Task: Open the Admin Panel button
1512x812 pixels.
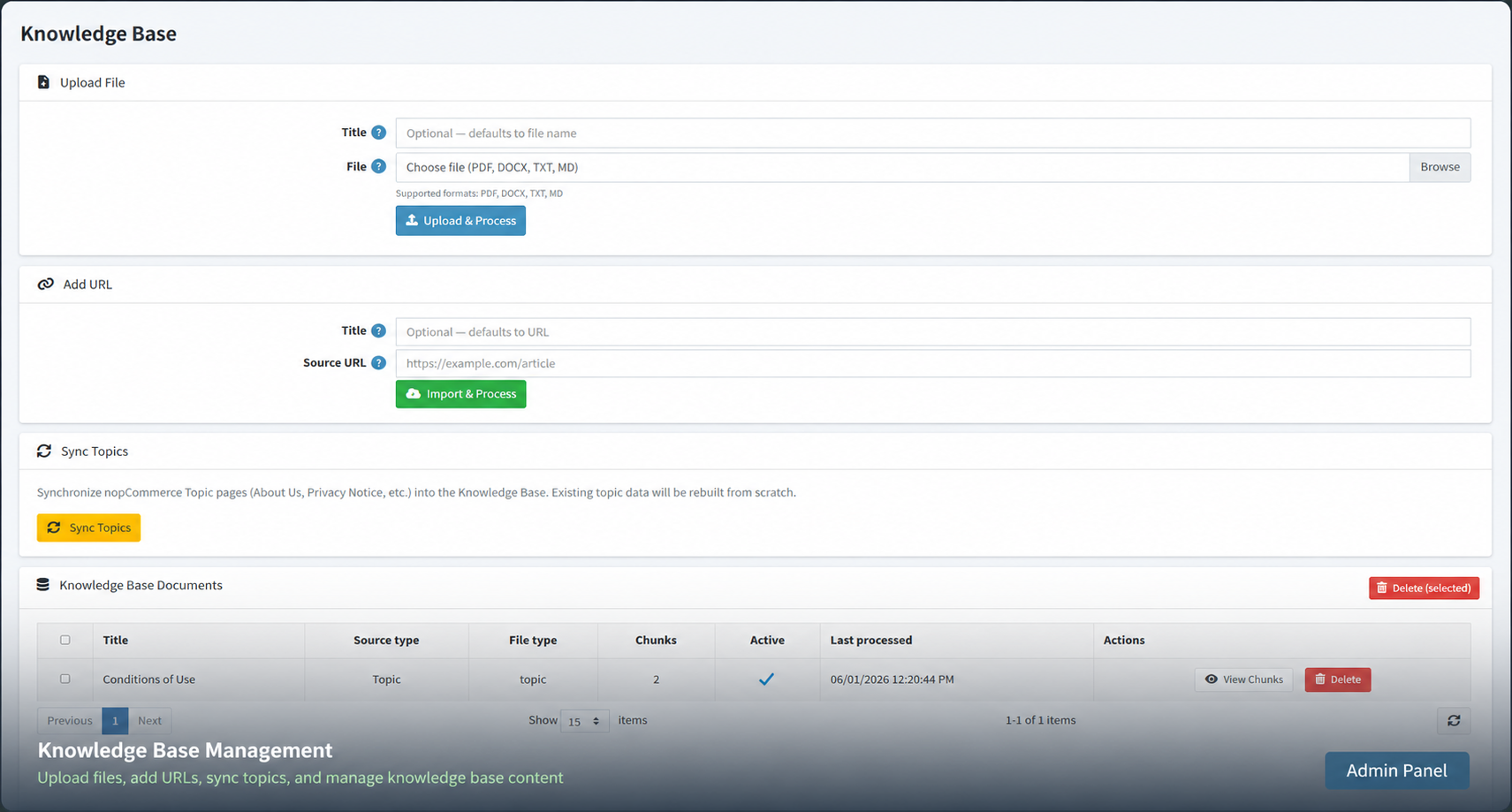Action: (x=1396, y=770)
